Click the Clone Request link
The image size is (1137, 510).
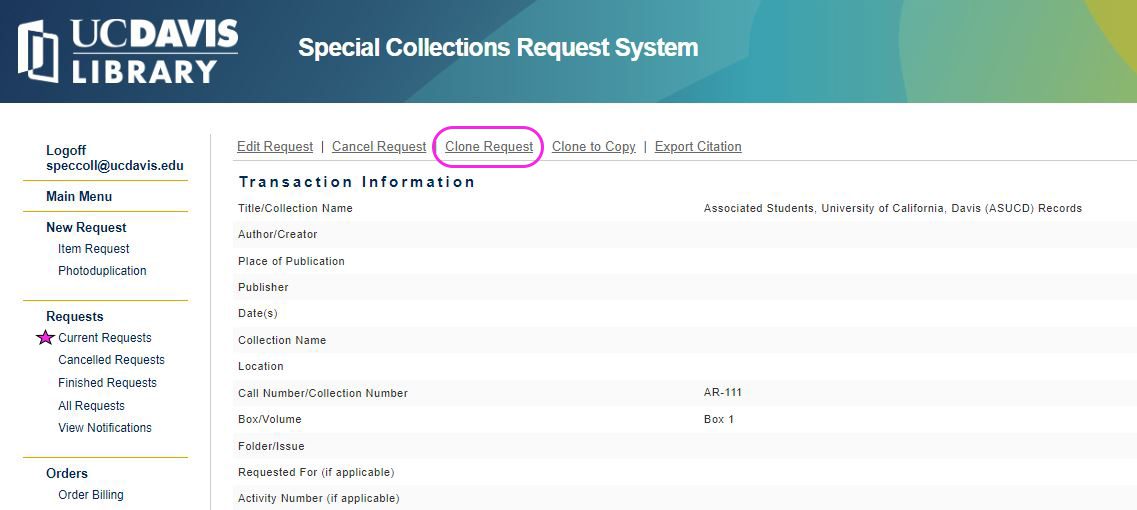(489, 147)
